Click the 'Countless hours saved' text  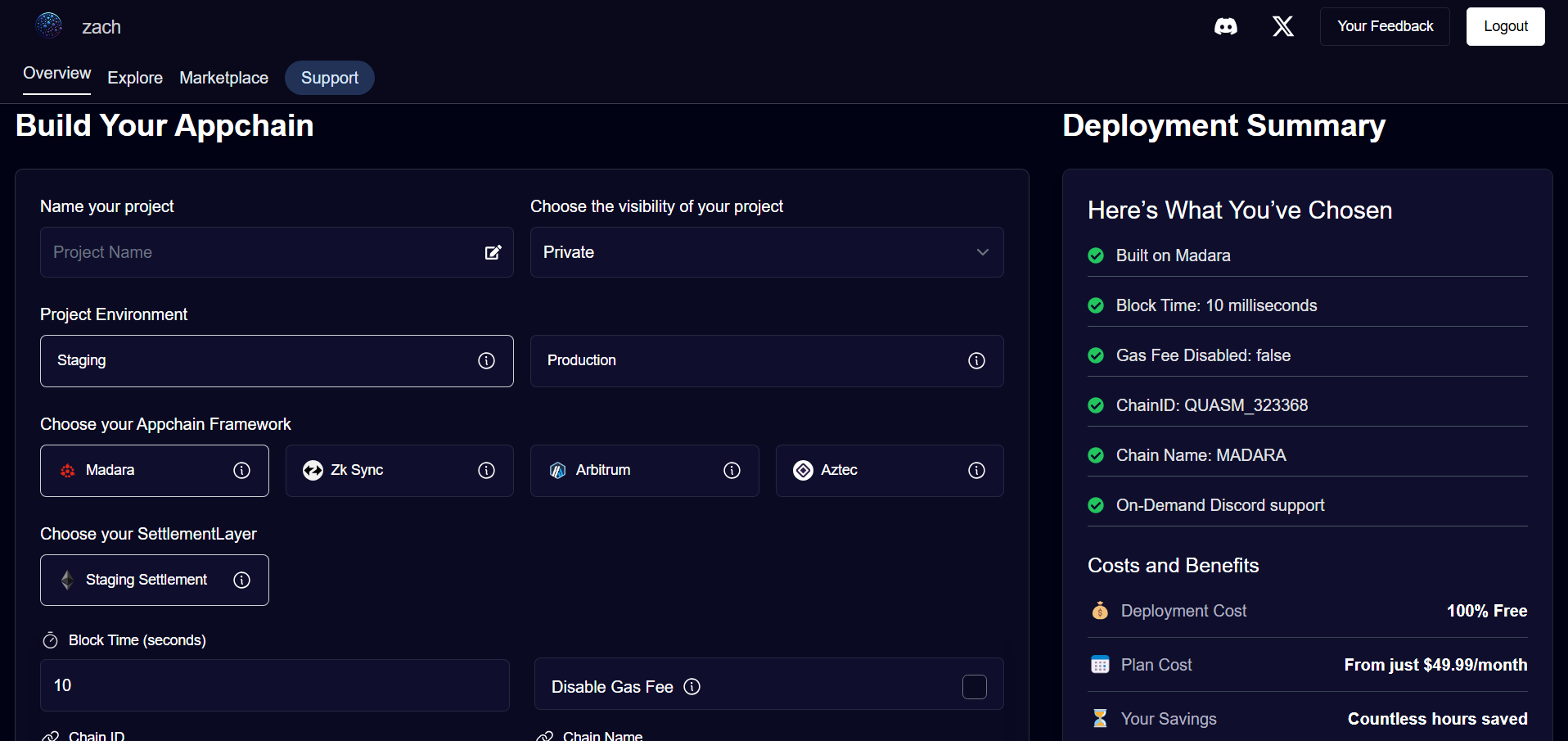click(x=1437, y=719)
